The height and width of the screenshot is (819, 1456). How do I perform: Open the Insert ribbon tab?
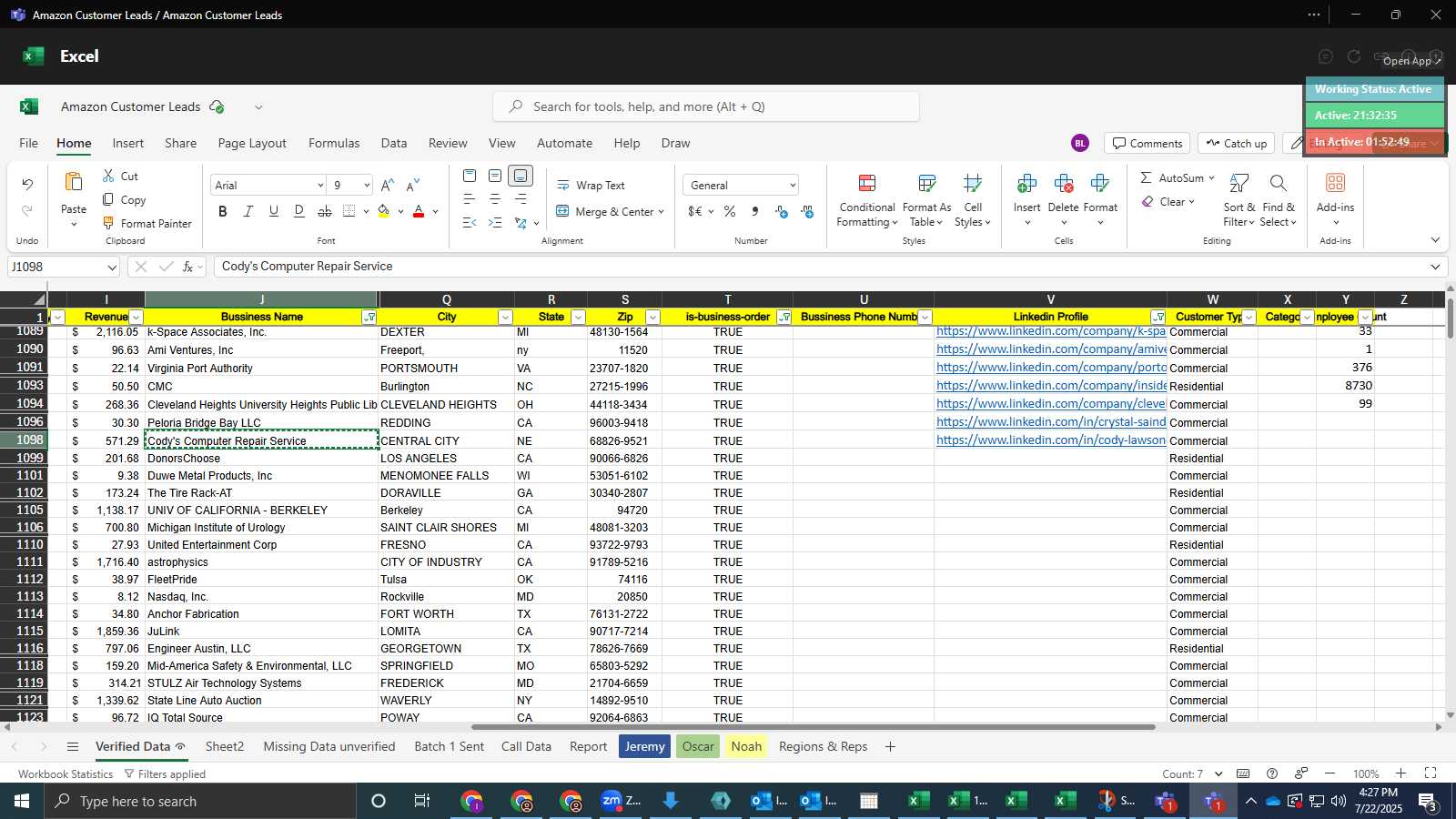click(x=128, y=143)
